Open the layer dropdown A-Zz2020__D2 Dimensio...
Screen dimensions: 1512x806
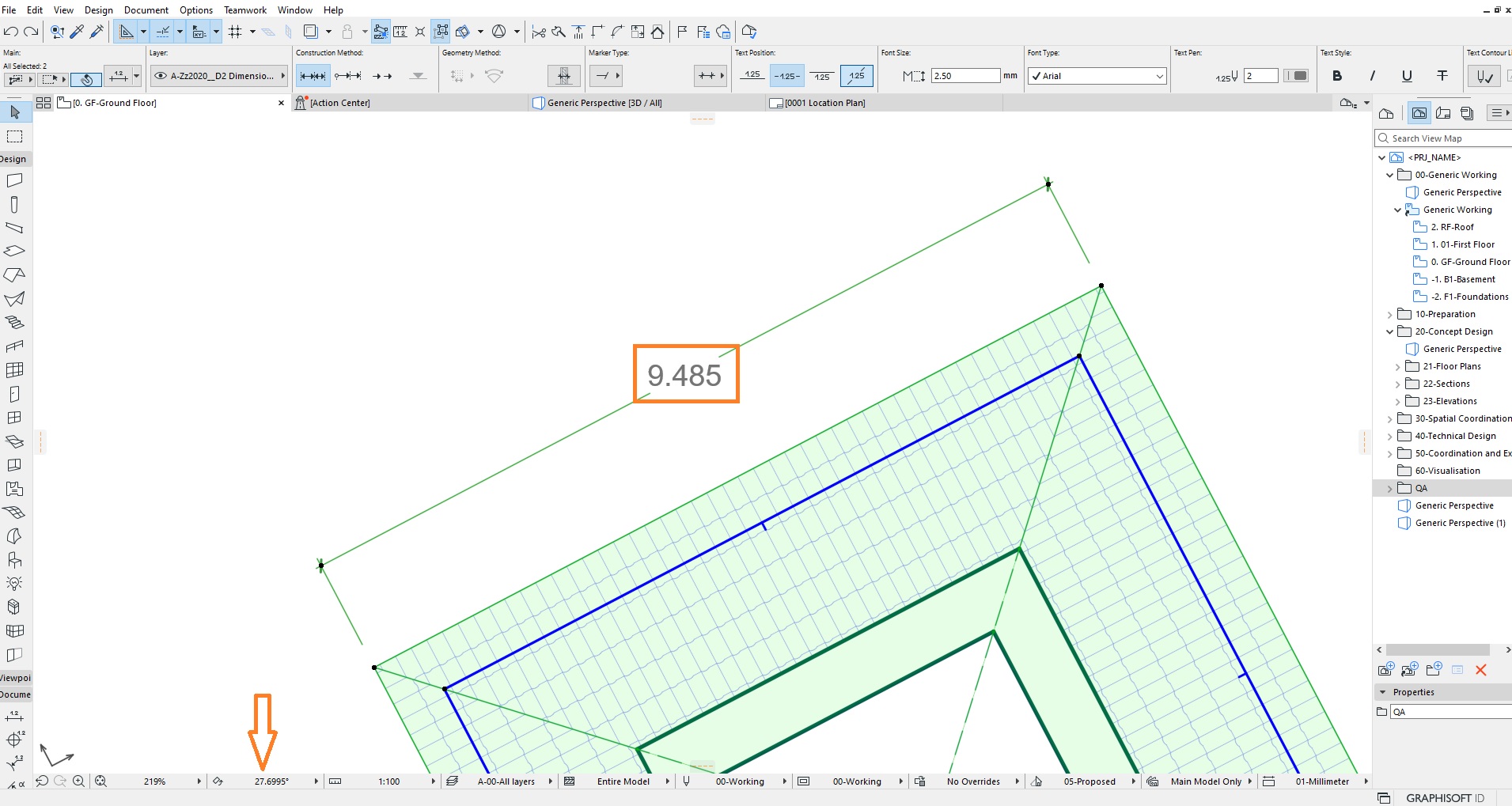(218, 76)
